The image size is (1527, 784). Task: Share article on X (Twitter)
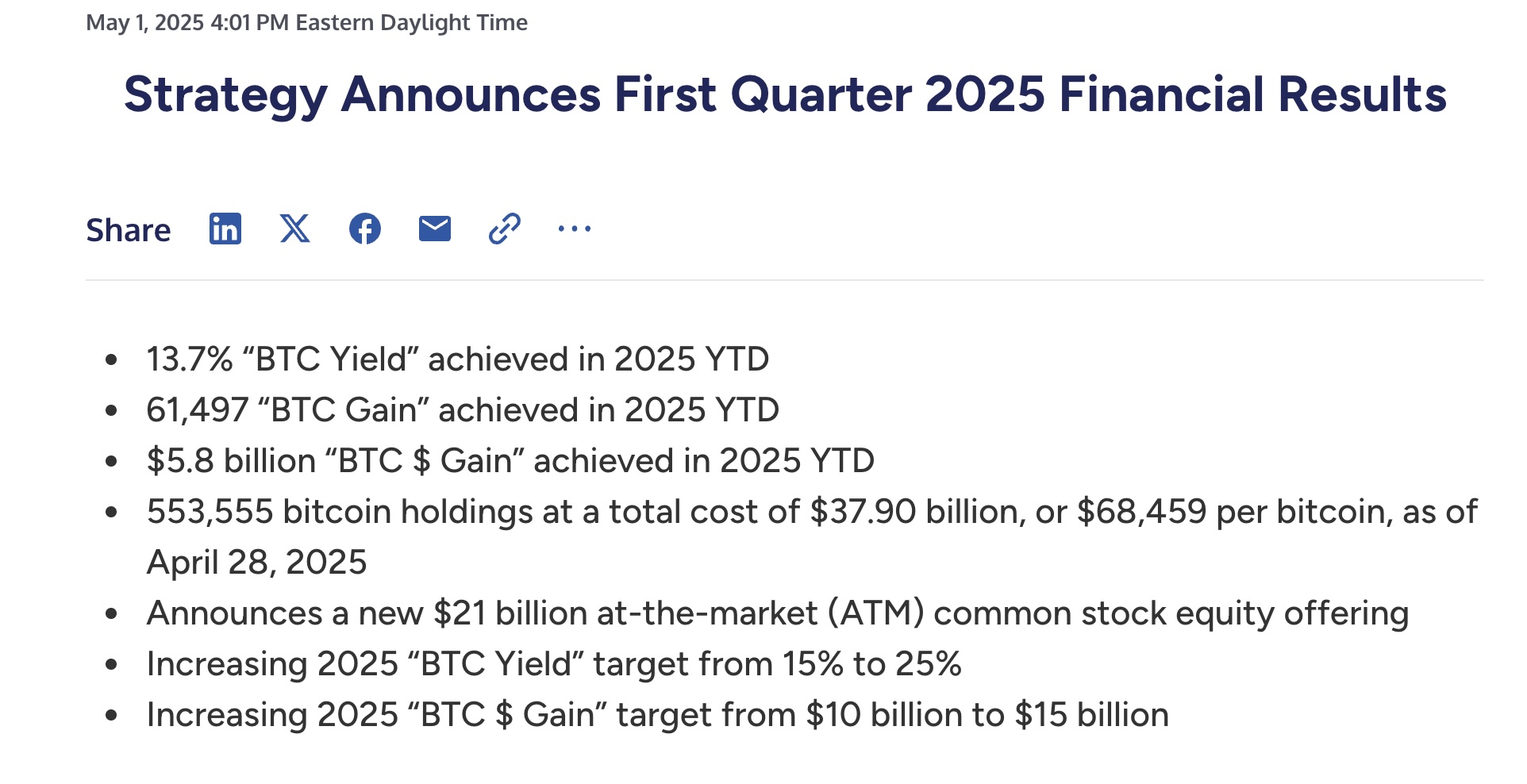pyautogui.click(x=295, y=229)
